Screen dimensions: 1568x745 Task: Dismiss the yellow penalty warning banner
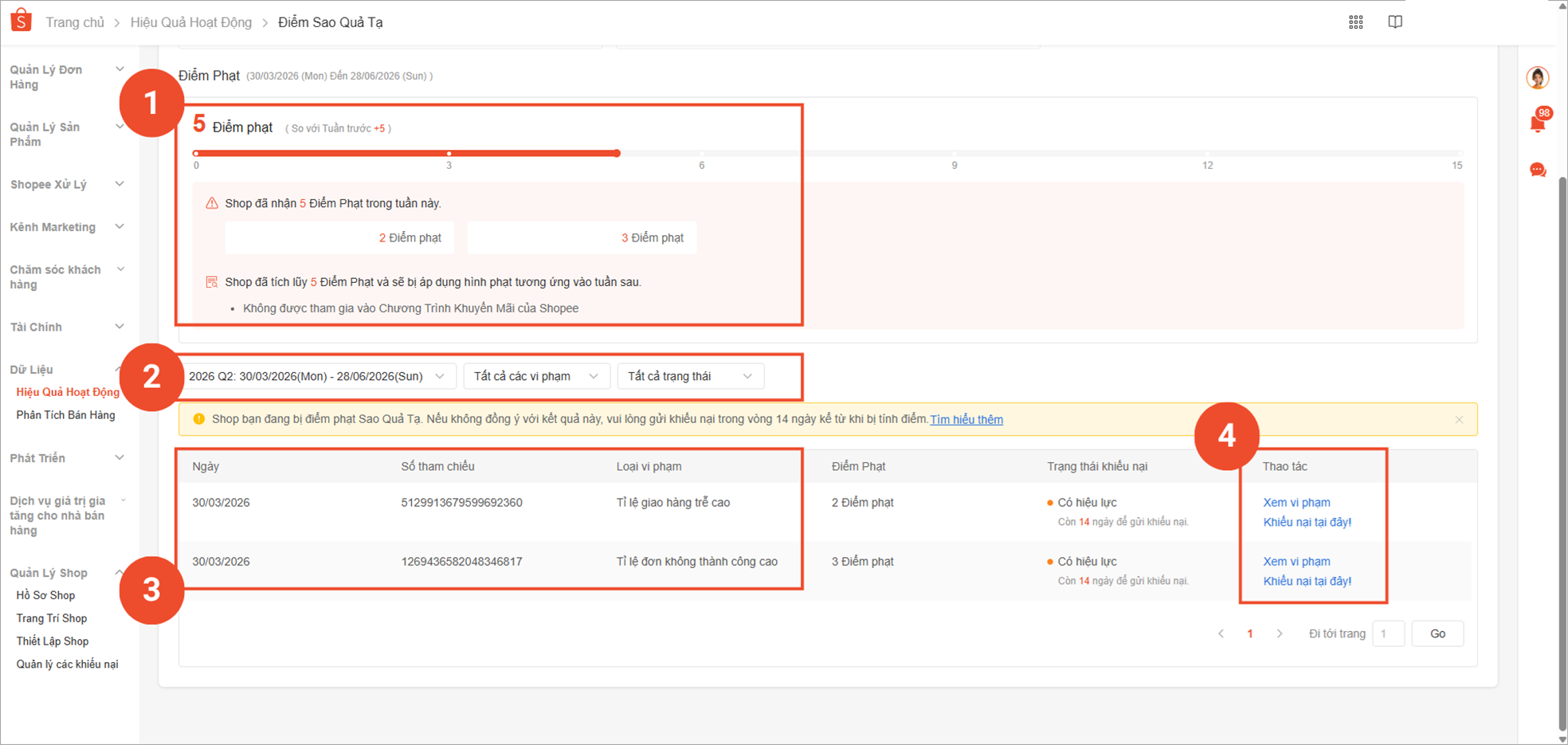point(1459,420)
